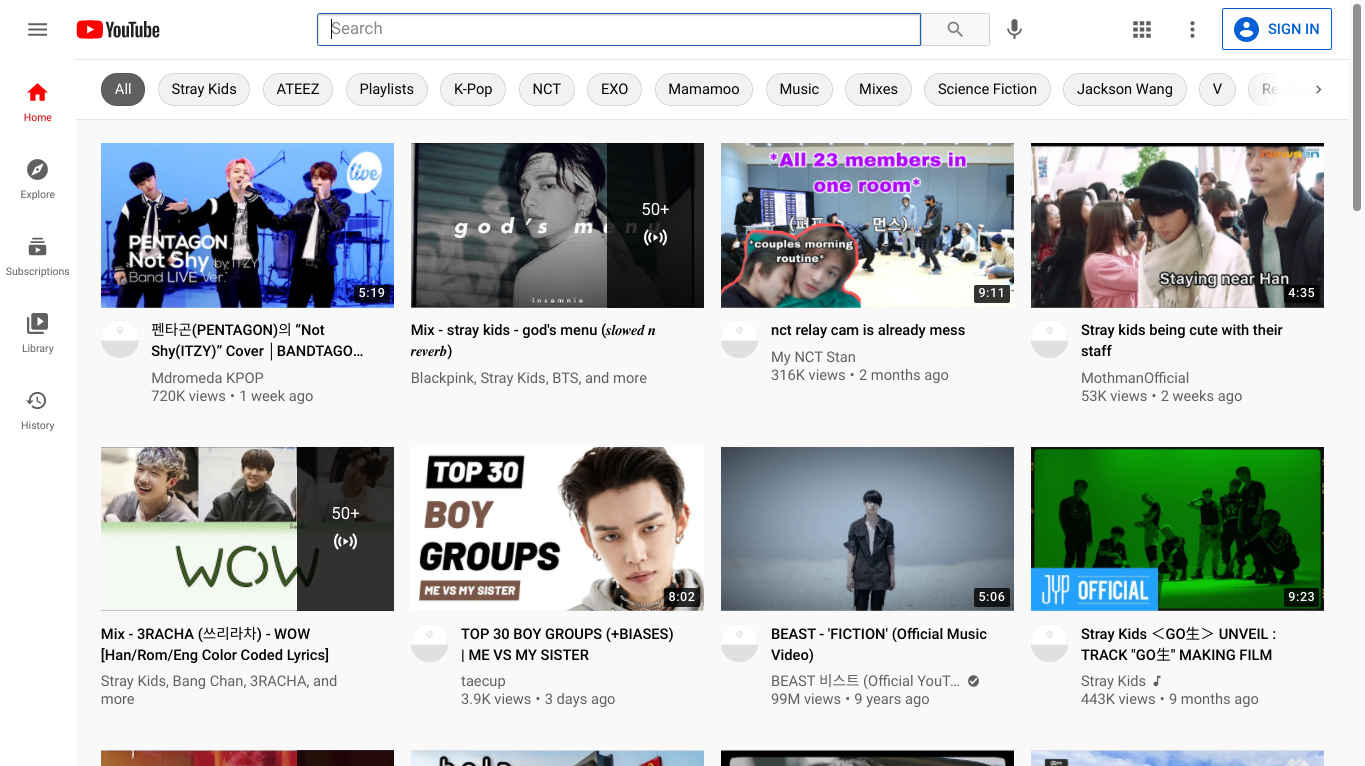This screenshot has height=766, width=1365.
Task: Select the Jackson Wang filter chip
Action: 1125,89
